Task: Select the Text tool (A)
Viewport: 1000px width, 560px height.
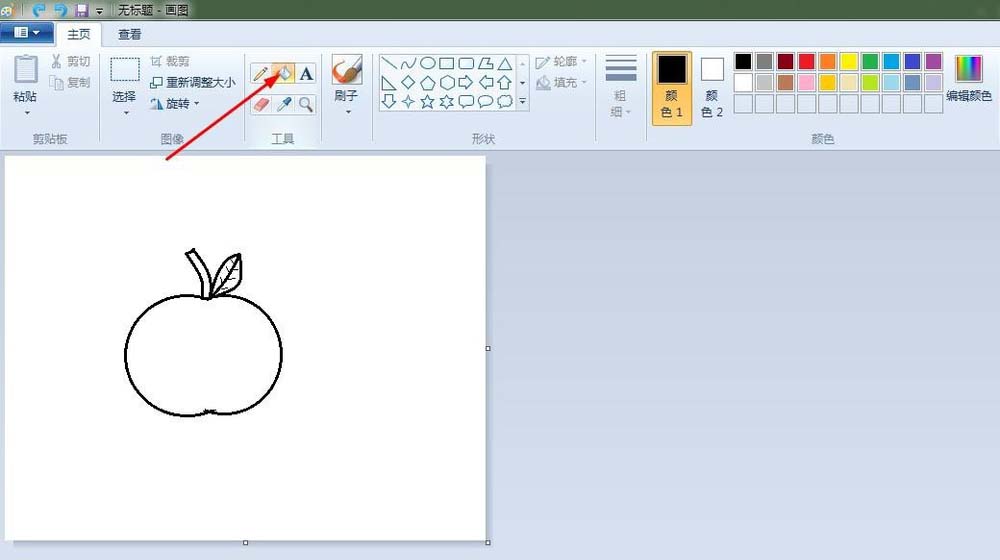Action: point(306,74)
